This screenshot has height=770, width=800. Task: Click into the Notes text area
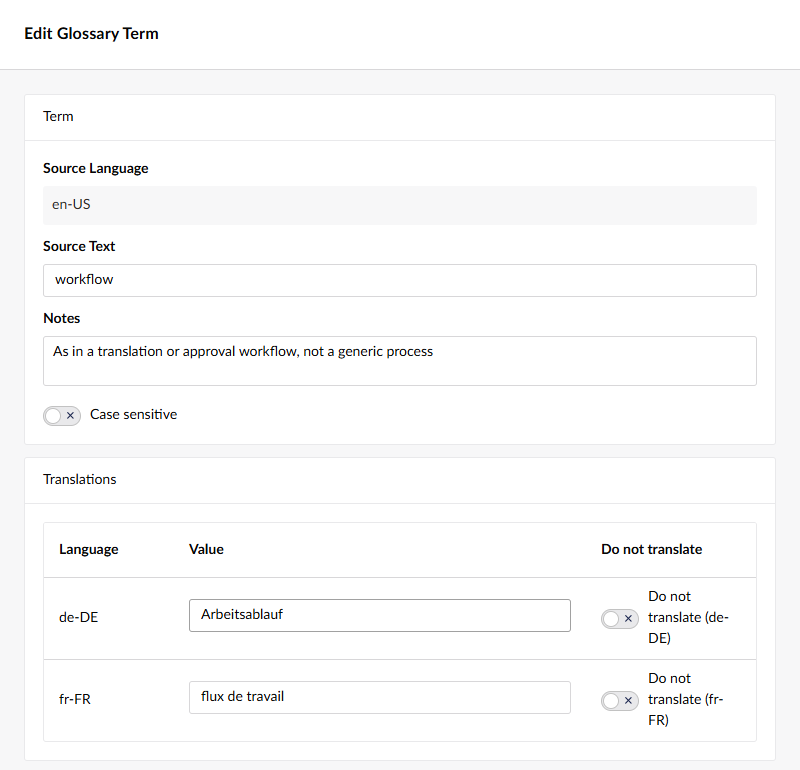399,361
